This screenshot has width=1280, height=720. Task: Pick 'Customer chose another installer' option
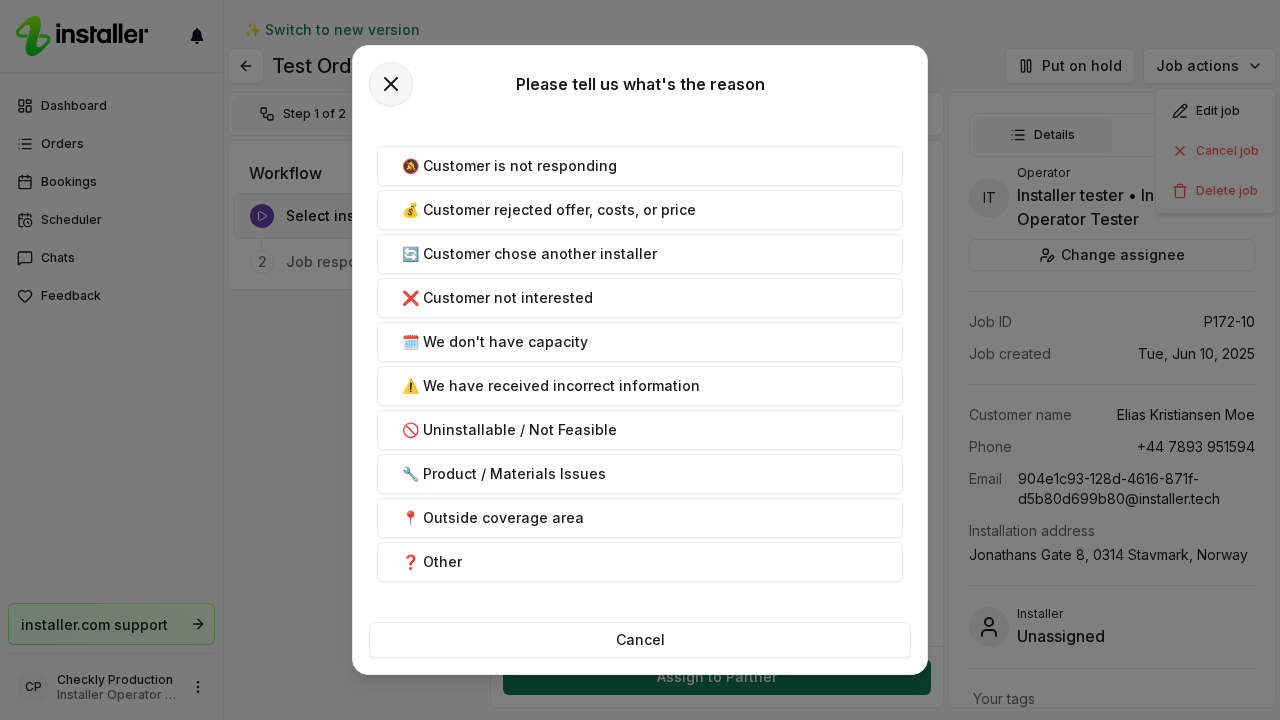[x=640, y=254]
